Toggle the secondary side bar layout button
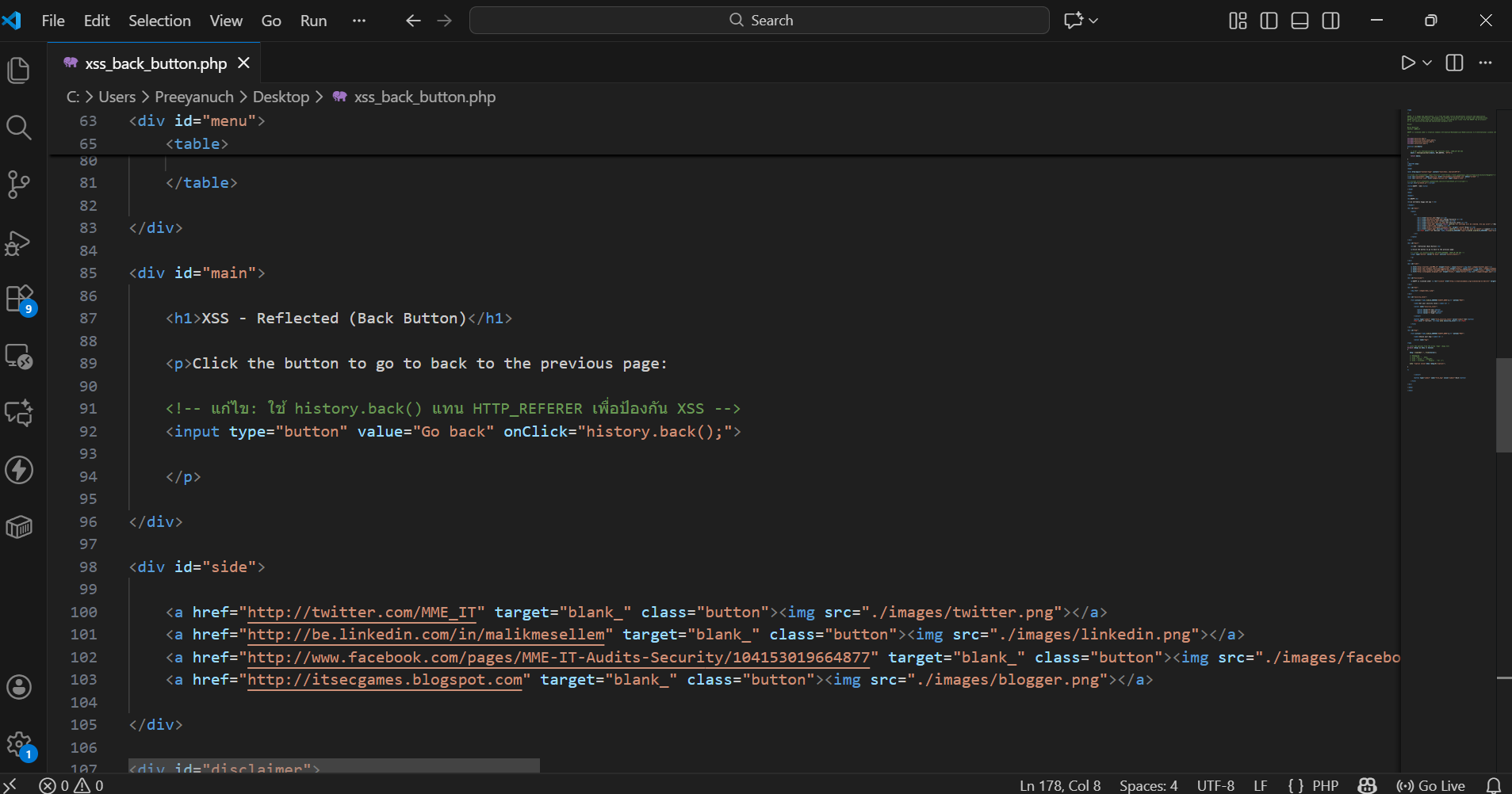The width and height of the screenshot is (1512, 794). (1330, 21)
